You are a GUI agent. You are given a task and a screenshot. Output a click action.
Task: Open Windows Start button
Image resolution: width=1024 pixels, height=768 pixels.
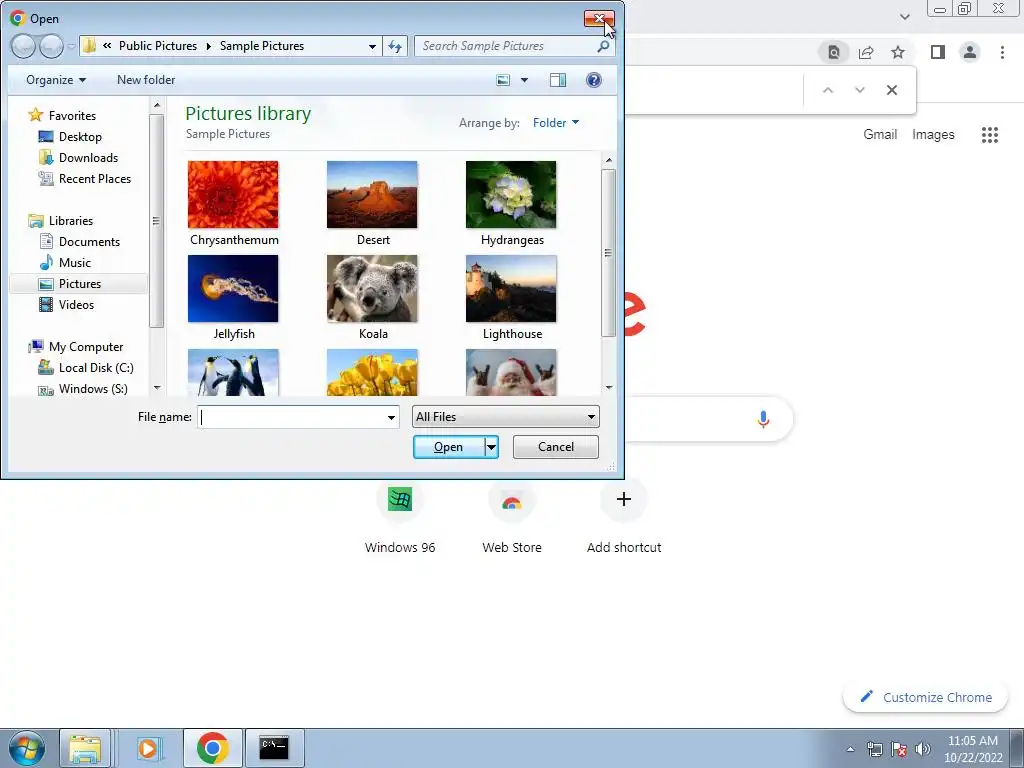click(27, 748)
